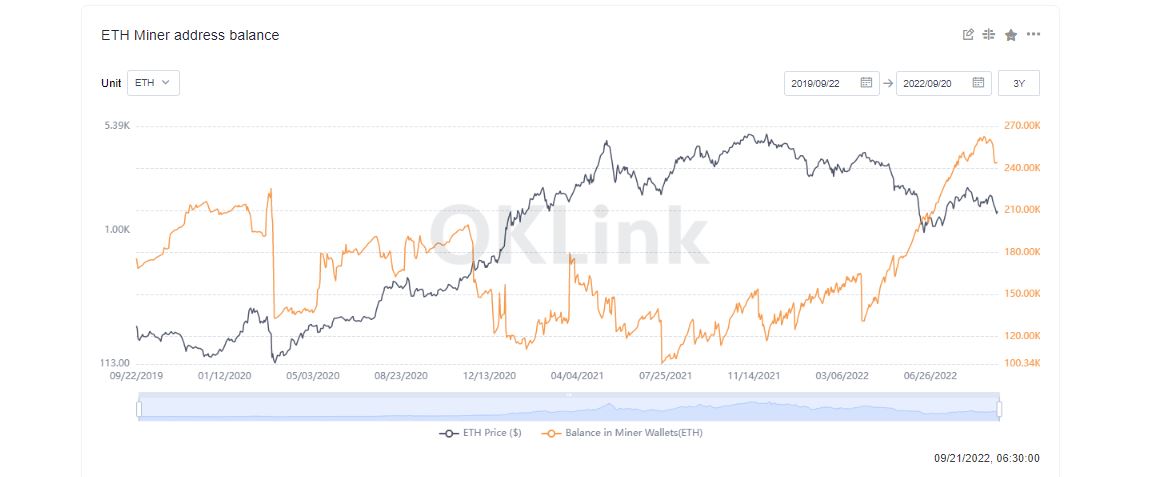Image resolution: width=1158 pixels, height=477 pixels.
Task: Click the left handle of range slider
Action: click(x=138, y=408)
